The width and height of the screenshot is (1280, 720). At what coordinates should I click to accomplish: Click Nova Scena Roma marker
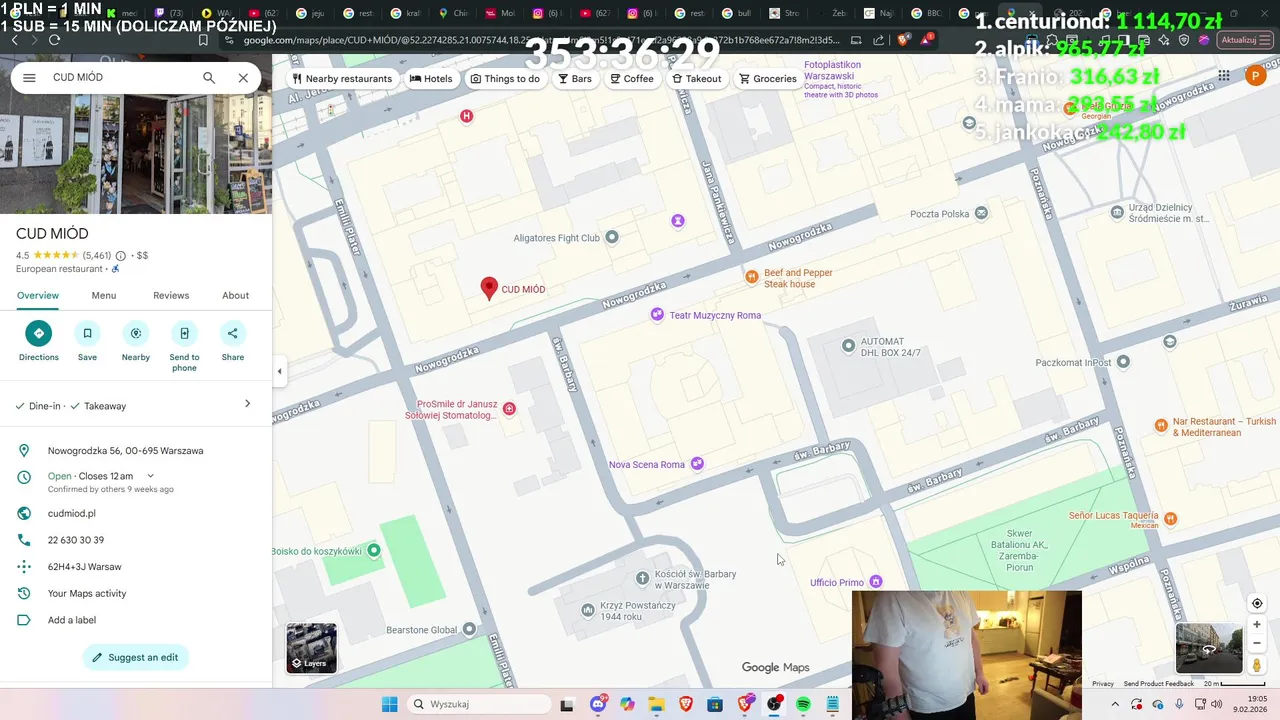pyautogui.click(x=698, y=463)
